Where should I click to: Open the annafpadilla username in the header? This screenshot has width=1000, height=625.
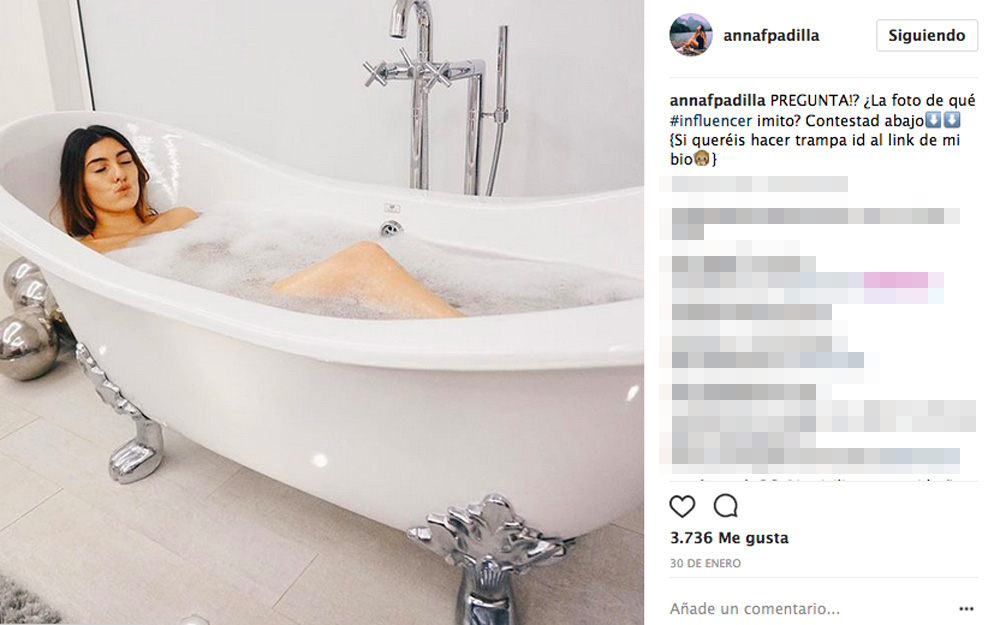click(x=771, y=36)
